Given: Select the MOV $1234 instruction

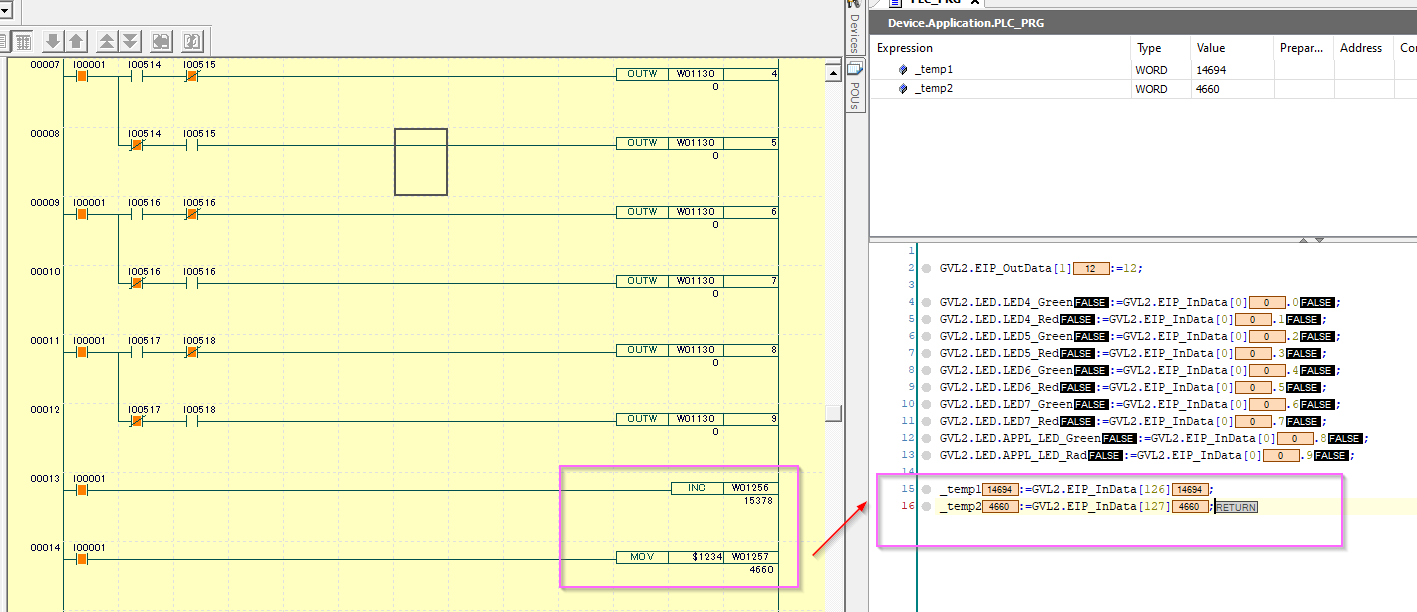Looking at the screenshot, I should click(697, 557).
